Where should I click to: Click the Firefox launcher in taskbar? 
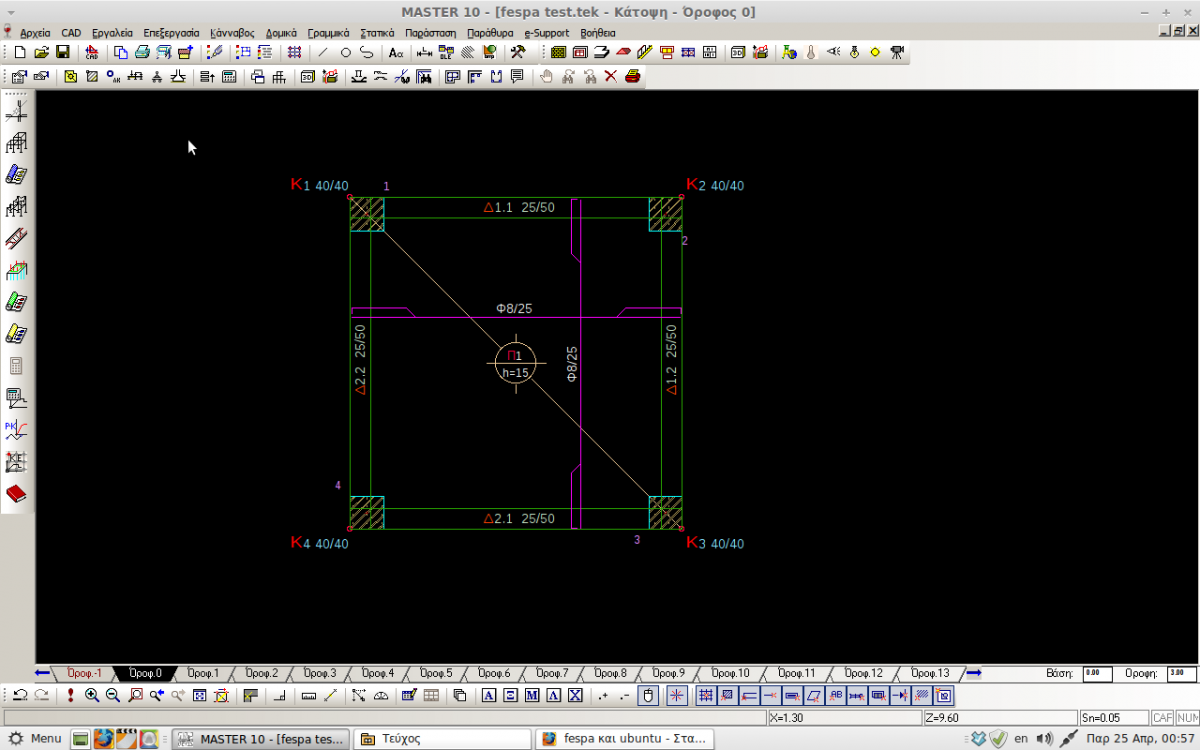coord(104,739)
